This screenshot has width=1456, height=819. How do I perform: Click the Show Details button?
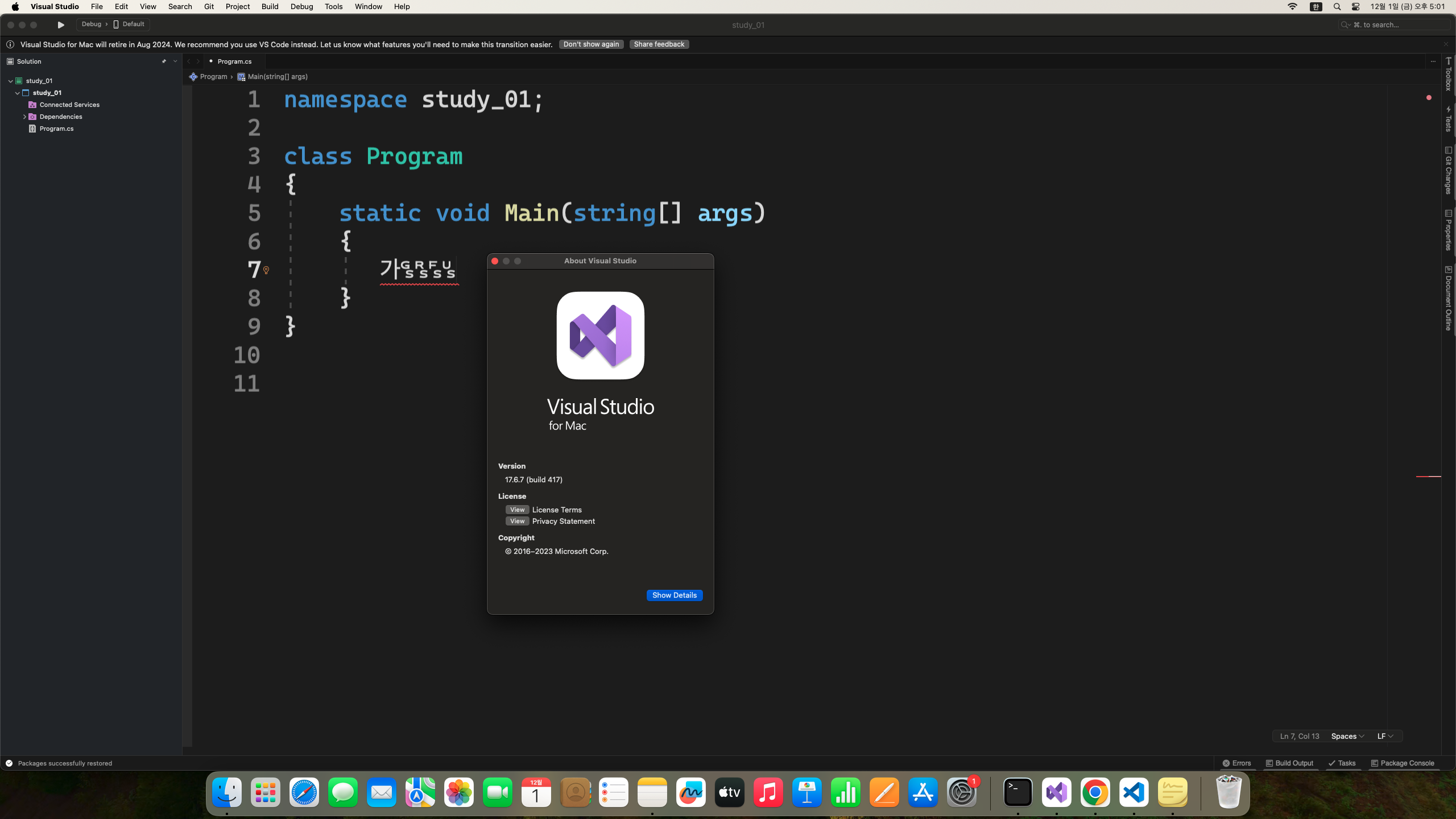point(674,595)
